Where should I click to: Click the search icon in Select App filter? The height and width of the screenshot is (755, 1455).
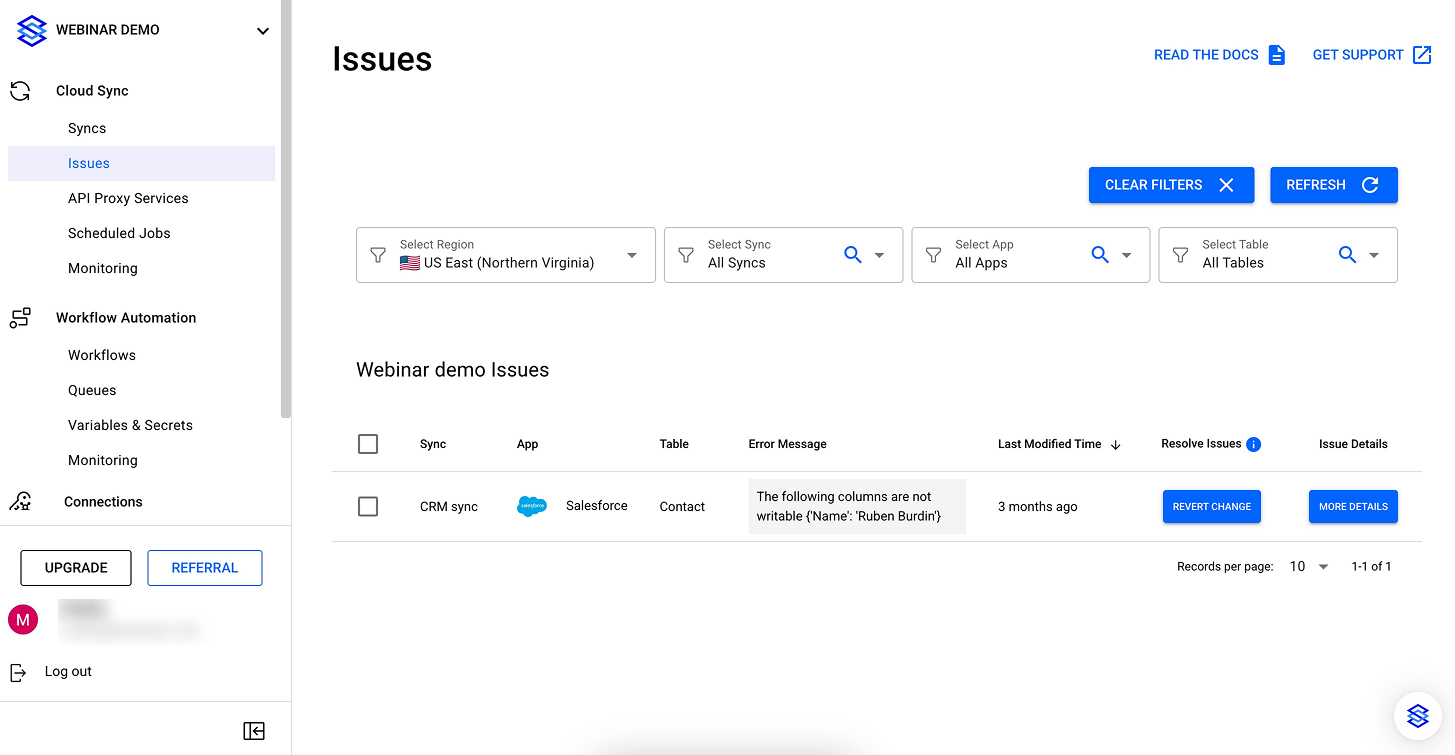1099,255
